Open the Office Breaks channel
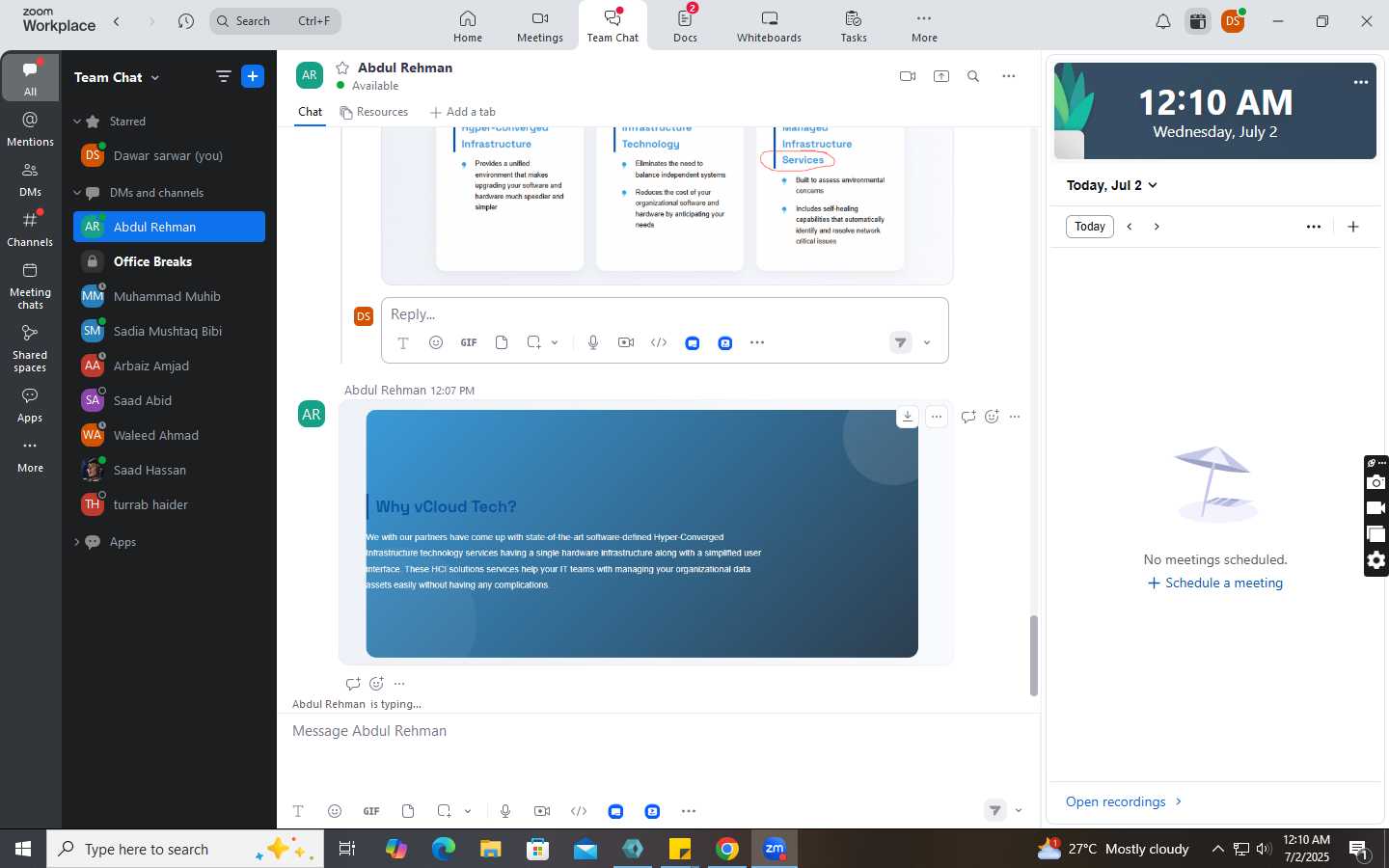The width and height of the screenshot is (1389, 868). [x=169, y=261]
